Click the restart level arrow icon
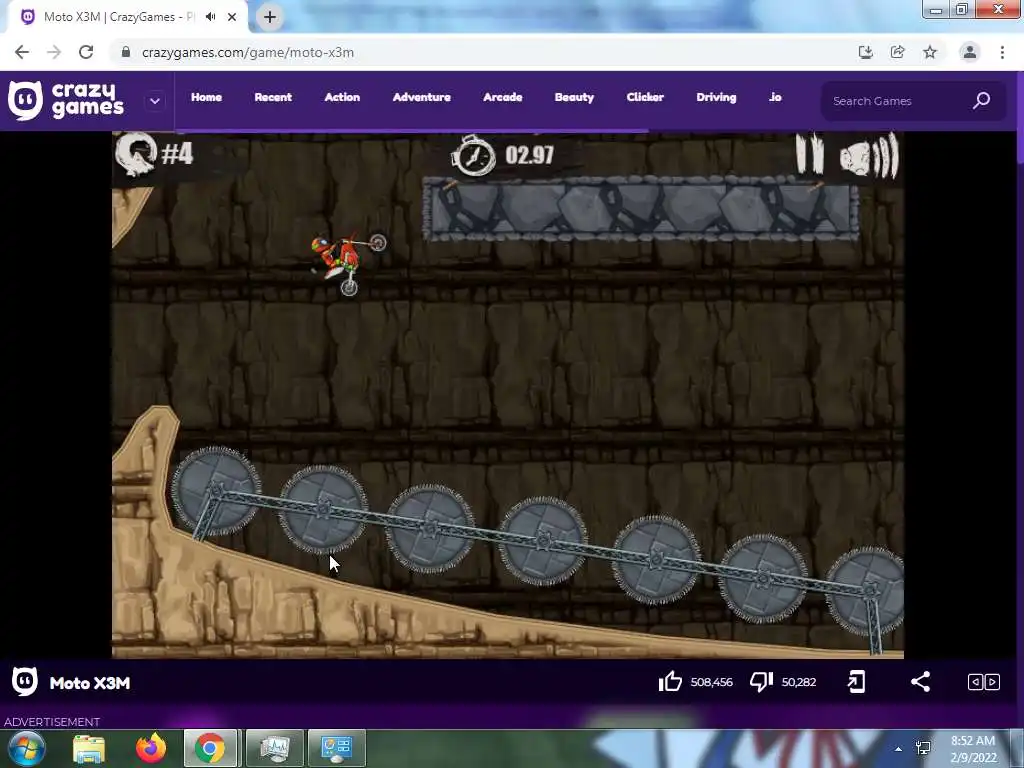 [x=136, y=154]
